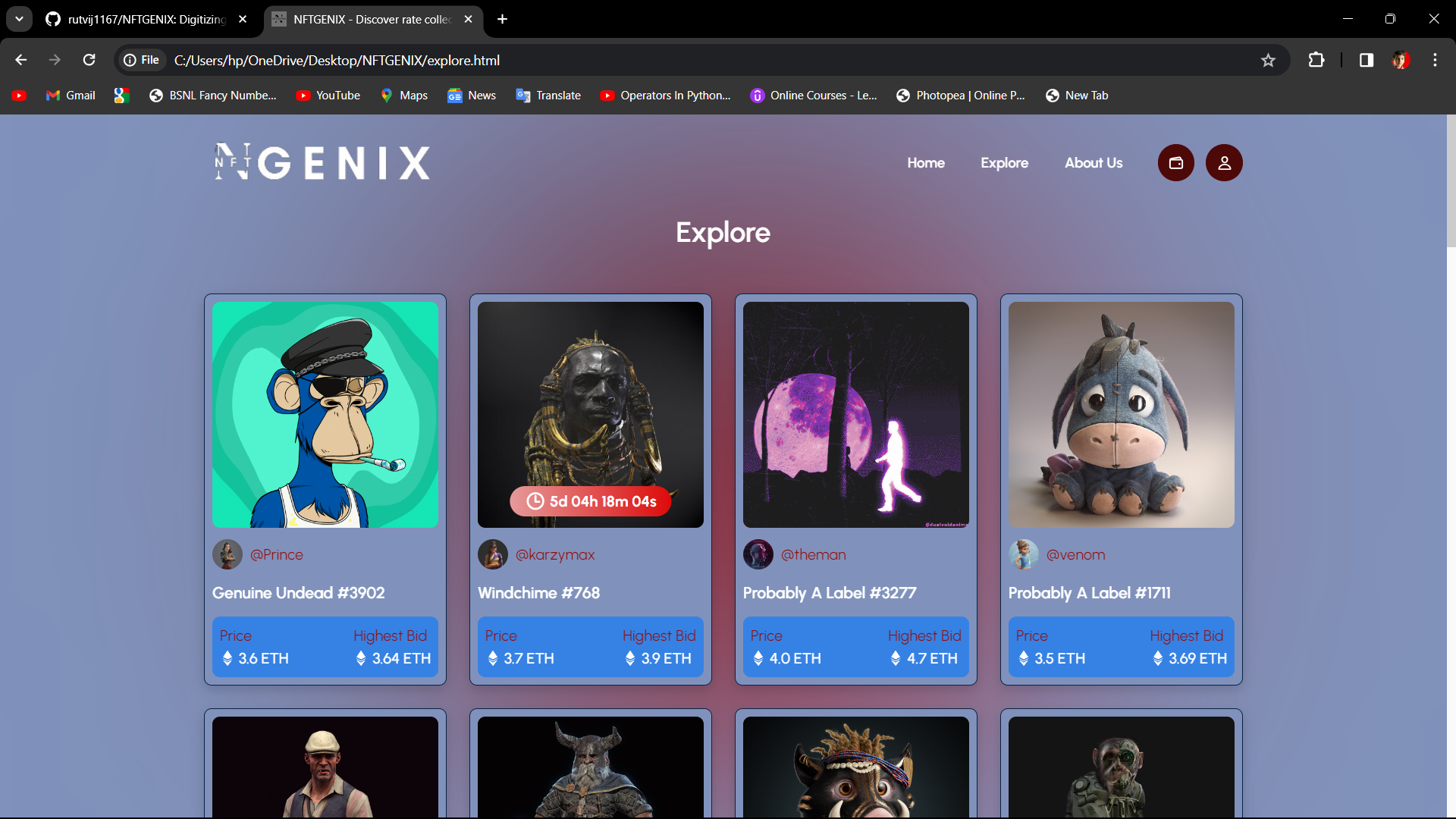1456x819 pixels.
Task: Open the YouTube bookmark
Action: [x=328, y=96]
